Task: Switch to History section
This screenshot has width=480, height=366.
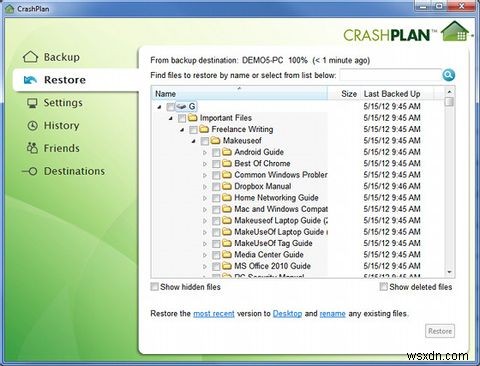Action: [61, 125]
